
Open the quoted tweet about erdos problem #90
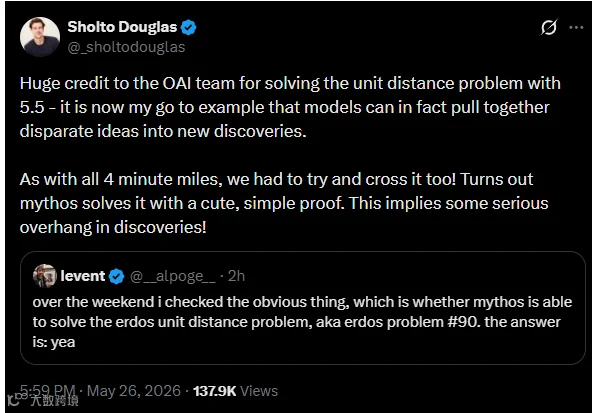point(302,308)
